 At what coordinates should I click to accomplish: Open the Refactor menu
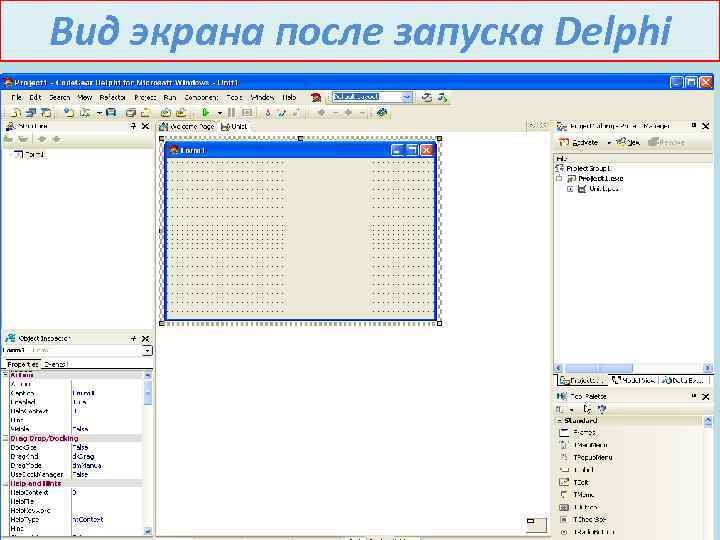(x=112, y=97)
